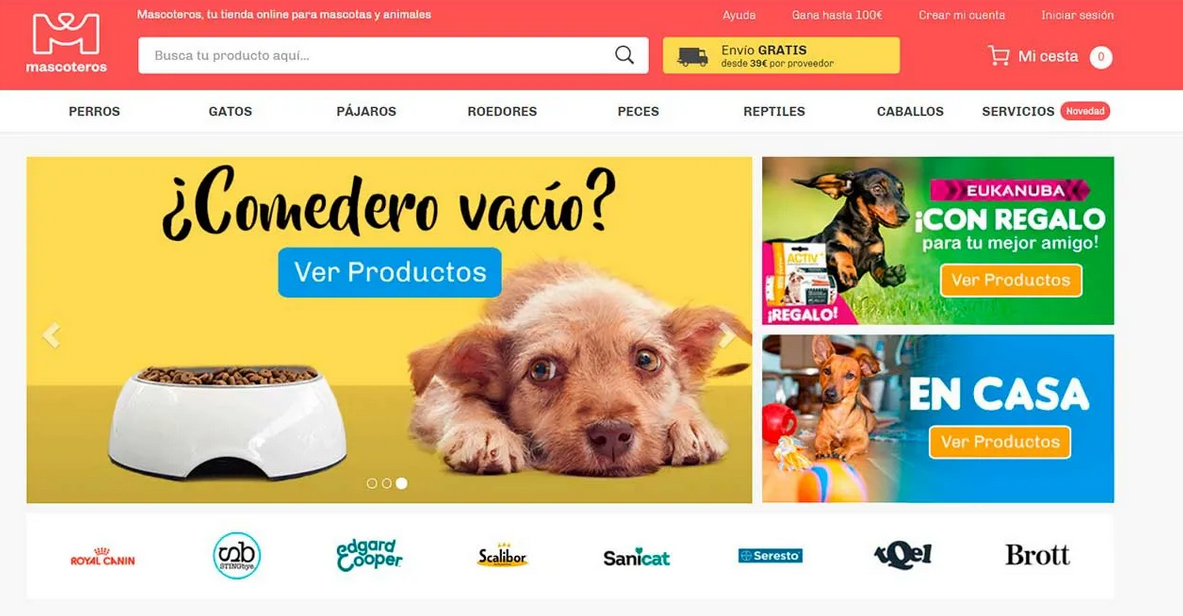Select the second carousel dot

[x=386, y=483]
